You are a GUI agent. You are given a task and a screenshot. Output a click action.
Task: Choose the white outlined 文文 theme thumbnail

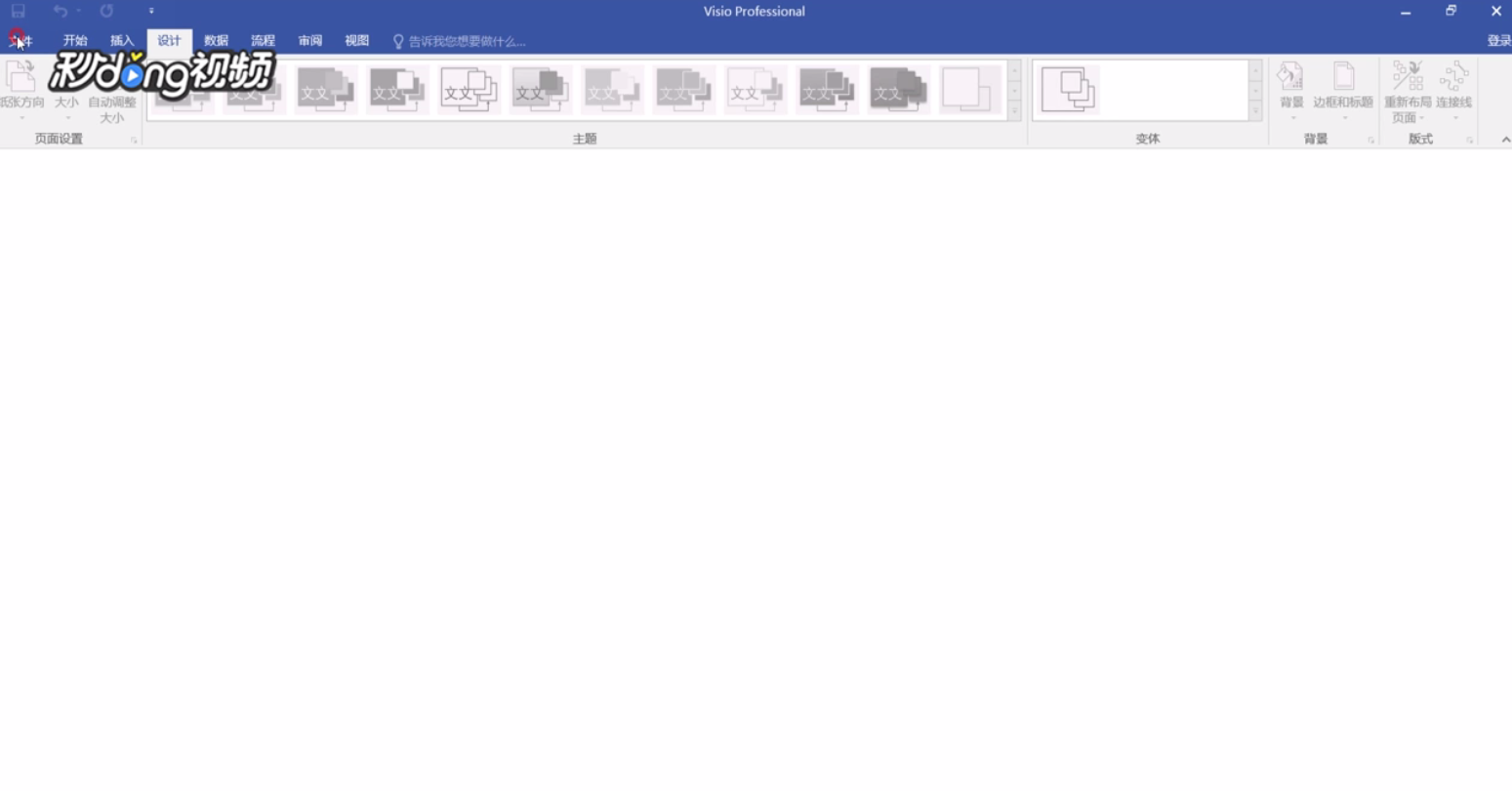tap(470, 90)
